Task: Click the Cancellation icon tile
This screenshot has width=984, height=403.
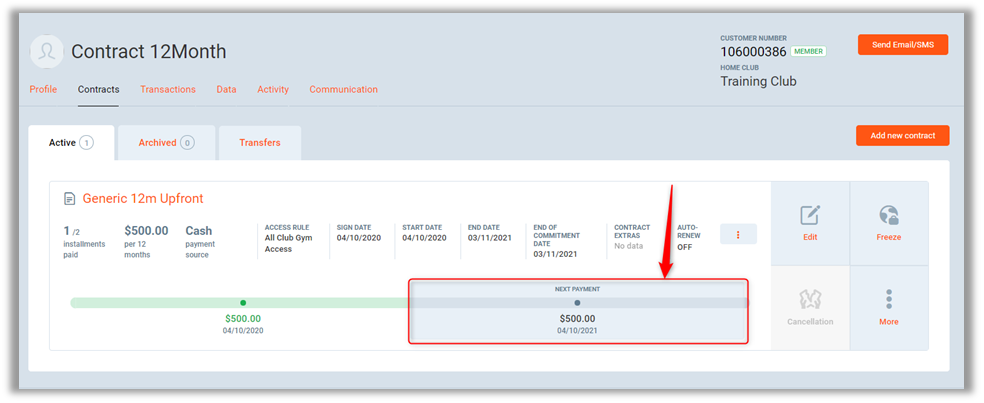Action: [x=810, y=300]
